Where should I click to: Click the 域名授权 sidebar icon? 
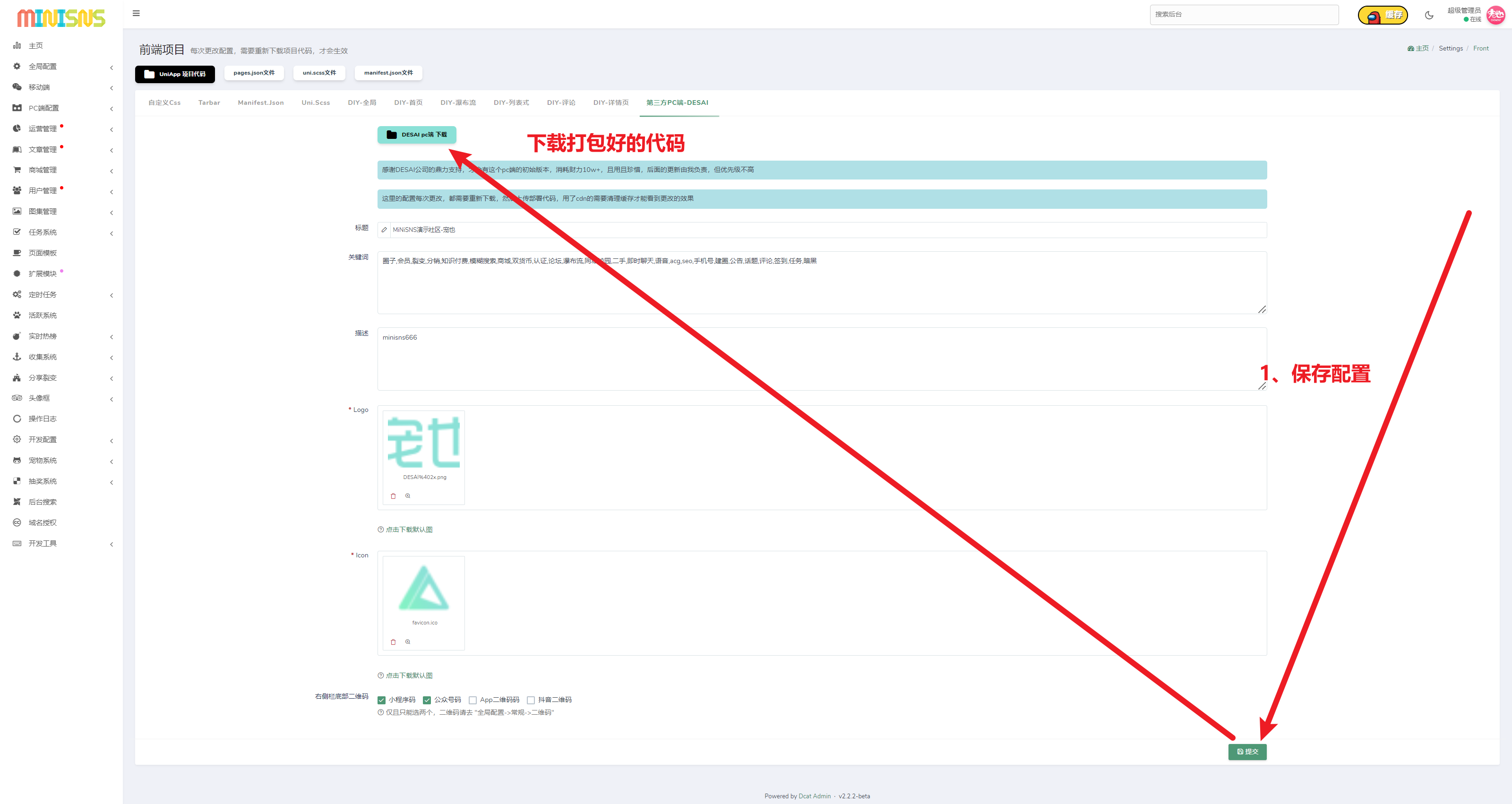[17, 522]
